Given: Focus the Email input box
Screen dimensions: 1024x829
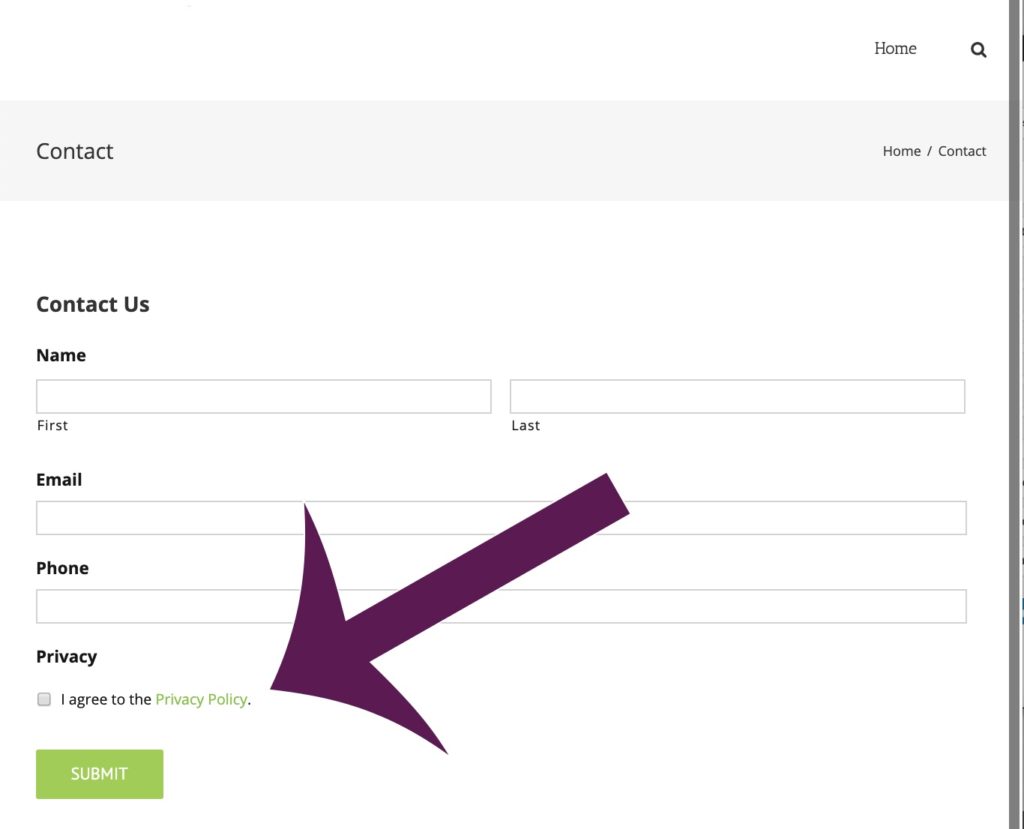Looking at the screenshot, I should coord(150,517).
